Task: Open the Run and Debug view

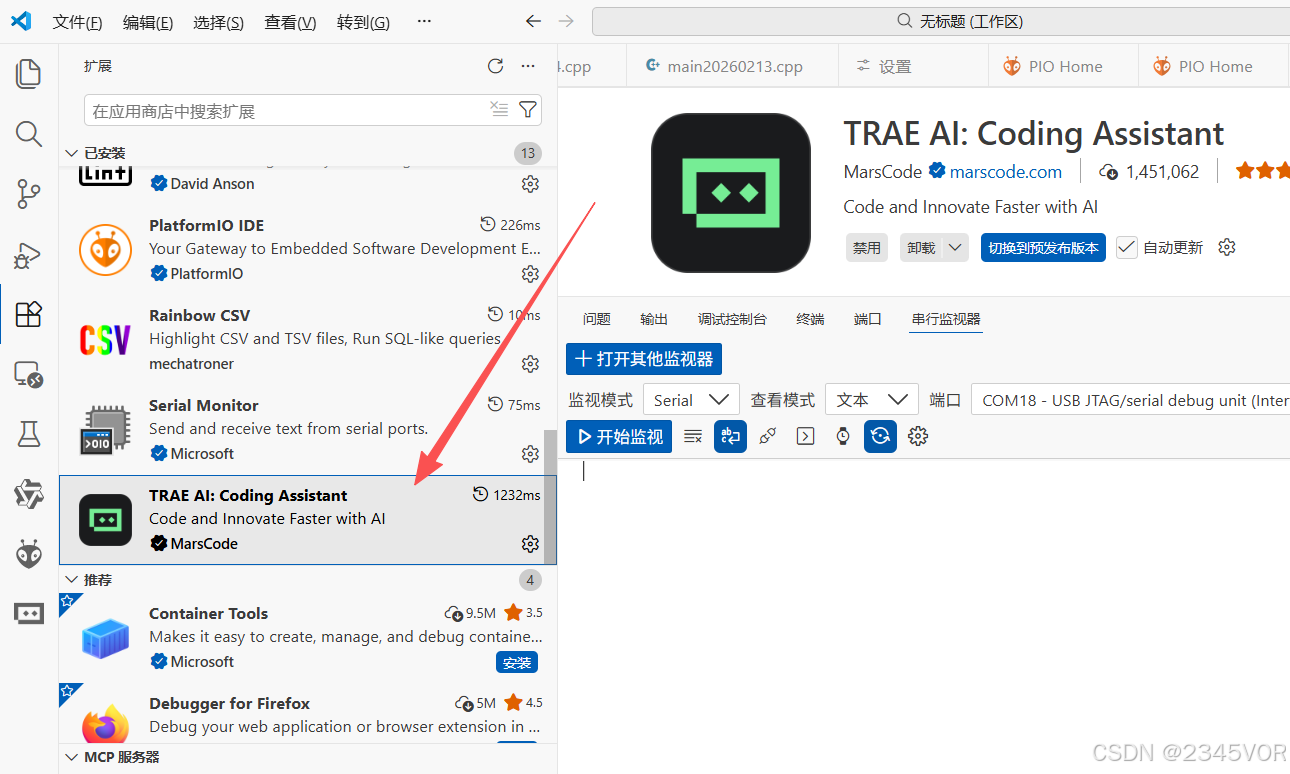Action: coord(29,255)
